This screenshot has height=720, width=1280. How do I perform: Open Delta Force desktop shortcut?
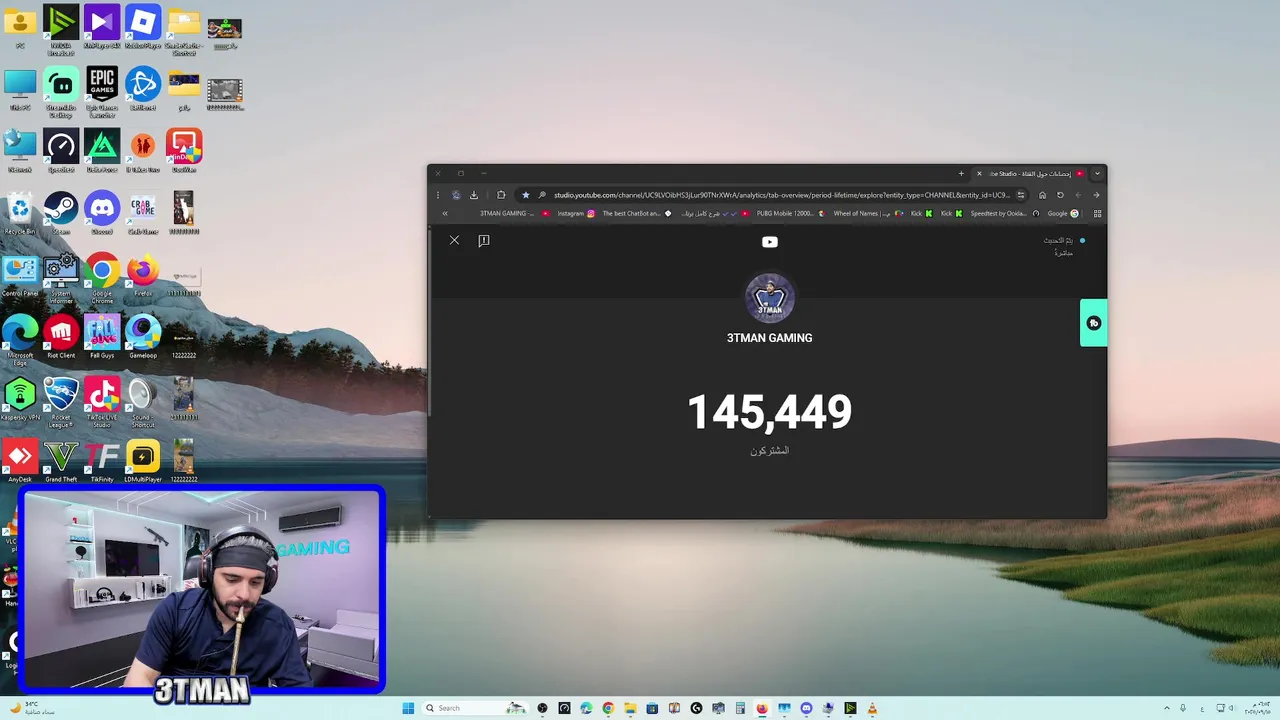tap(102, 152)
